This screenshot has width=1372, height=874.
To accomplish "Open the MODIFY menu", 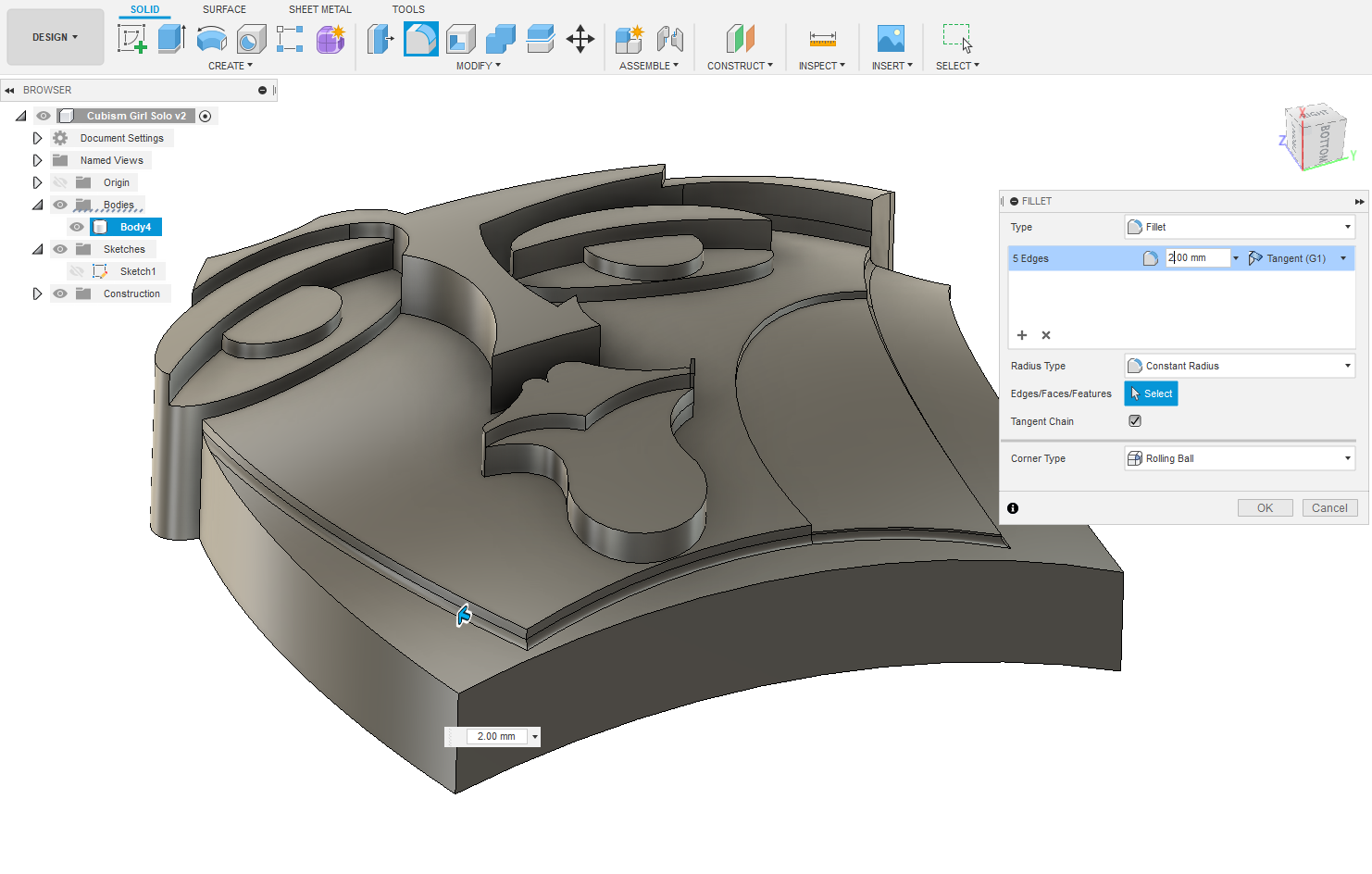I will 479,66.
